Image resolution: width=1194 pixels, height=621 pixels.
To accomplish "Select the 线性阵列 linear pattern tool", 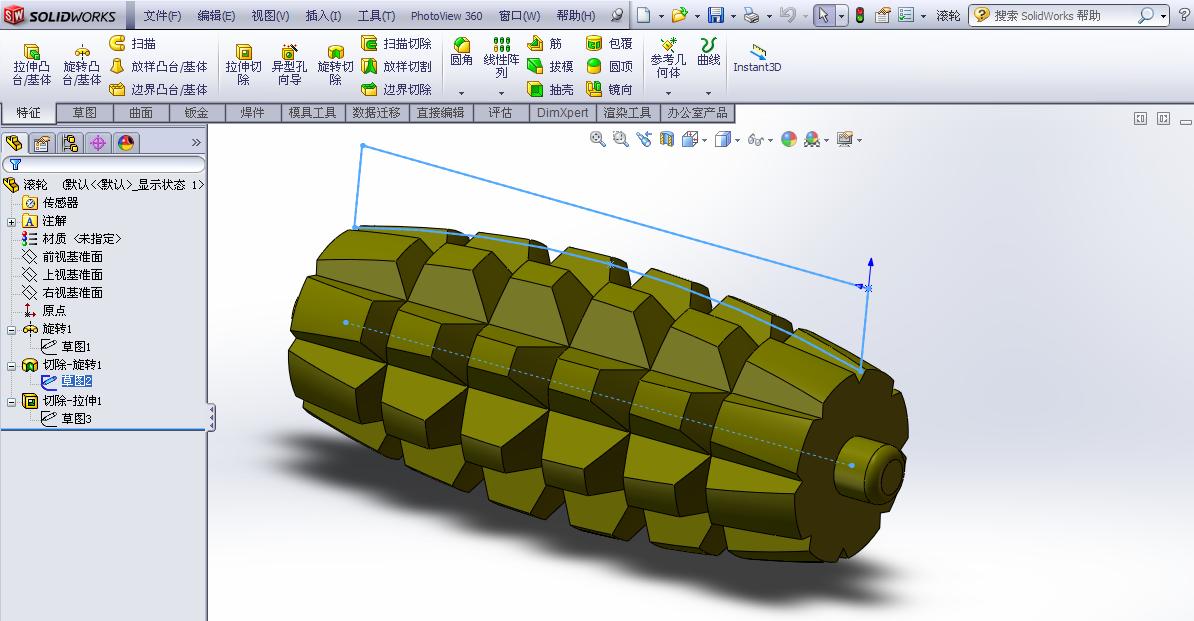I will coord(501,58).
